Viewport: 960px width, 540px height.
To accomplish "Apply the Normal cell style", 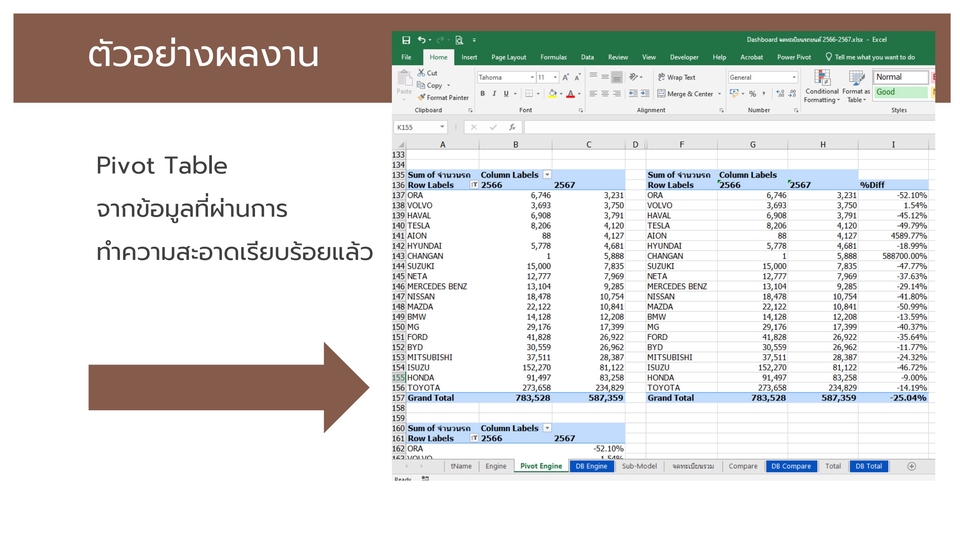I will click(901, 77).
